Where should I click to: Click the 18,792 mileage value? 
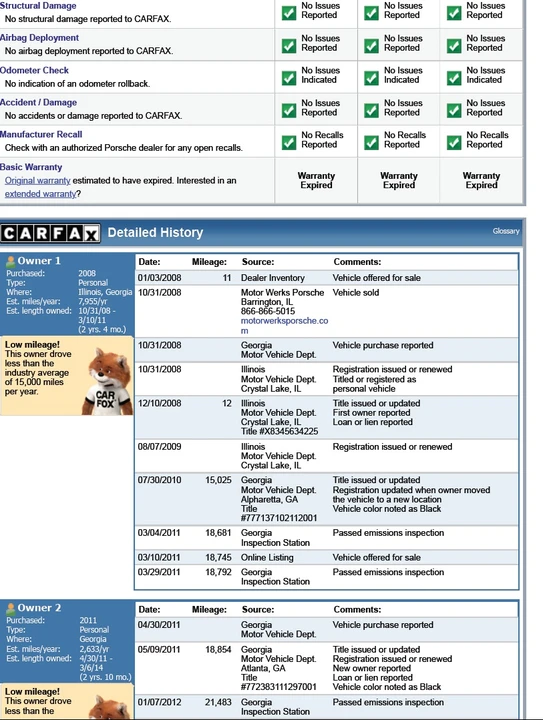(x=218, y=572)
